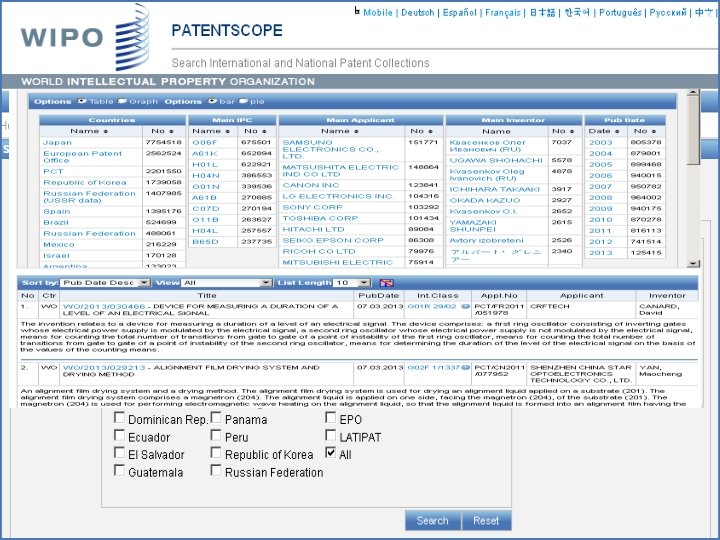Click the Search button
The width and height of the screenshot is (720, 540).
coord(433,520)
